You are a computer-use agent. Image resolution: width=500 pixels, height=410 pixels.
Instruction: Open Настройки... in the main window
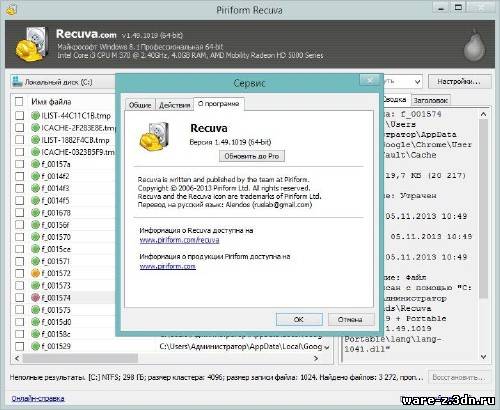pyautogui.click(x=459, y=82)
